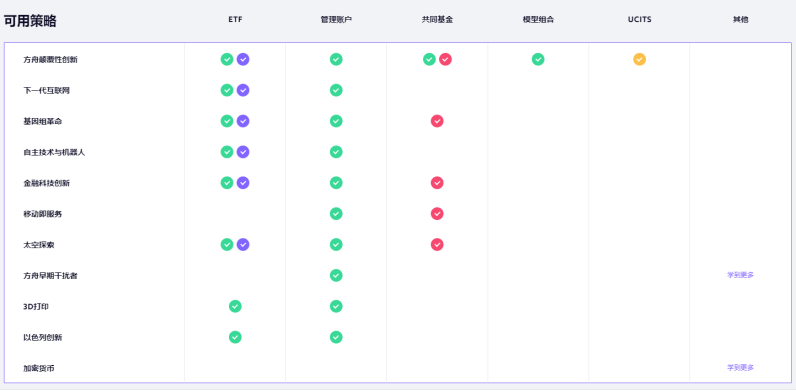Click the red 共同基金 check for 基因组革命
The height and width of the screenshot is (392, 796).
[437, 121]
